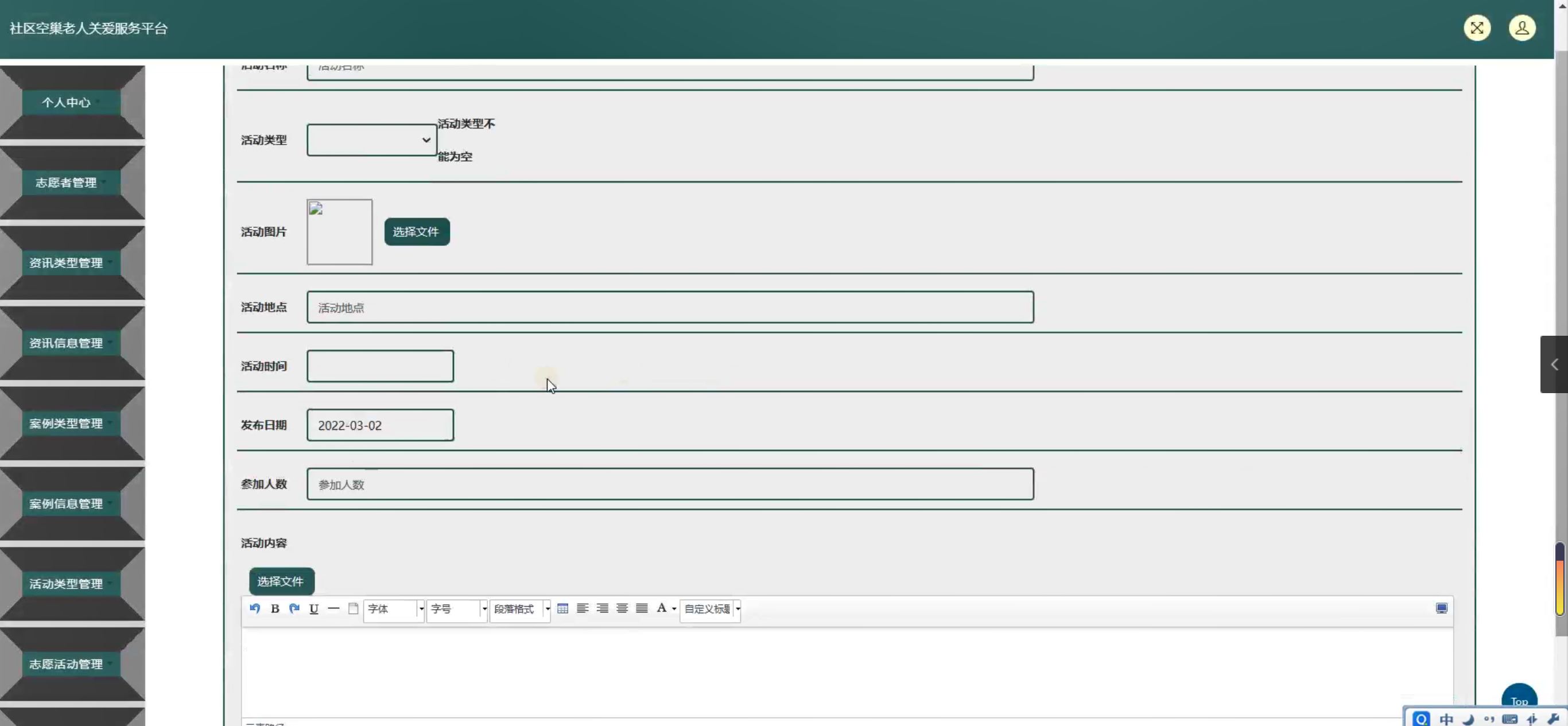Click 选择文件 button next to activity image

click(416, 232)
